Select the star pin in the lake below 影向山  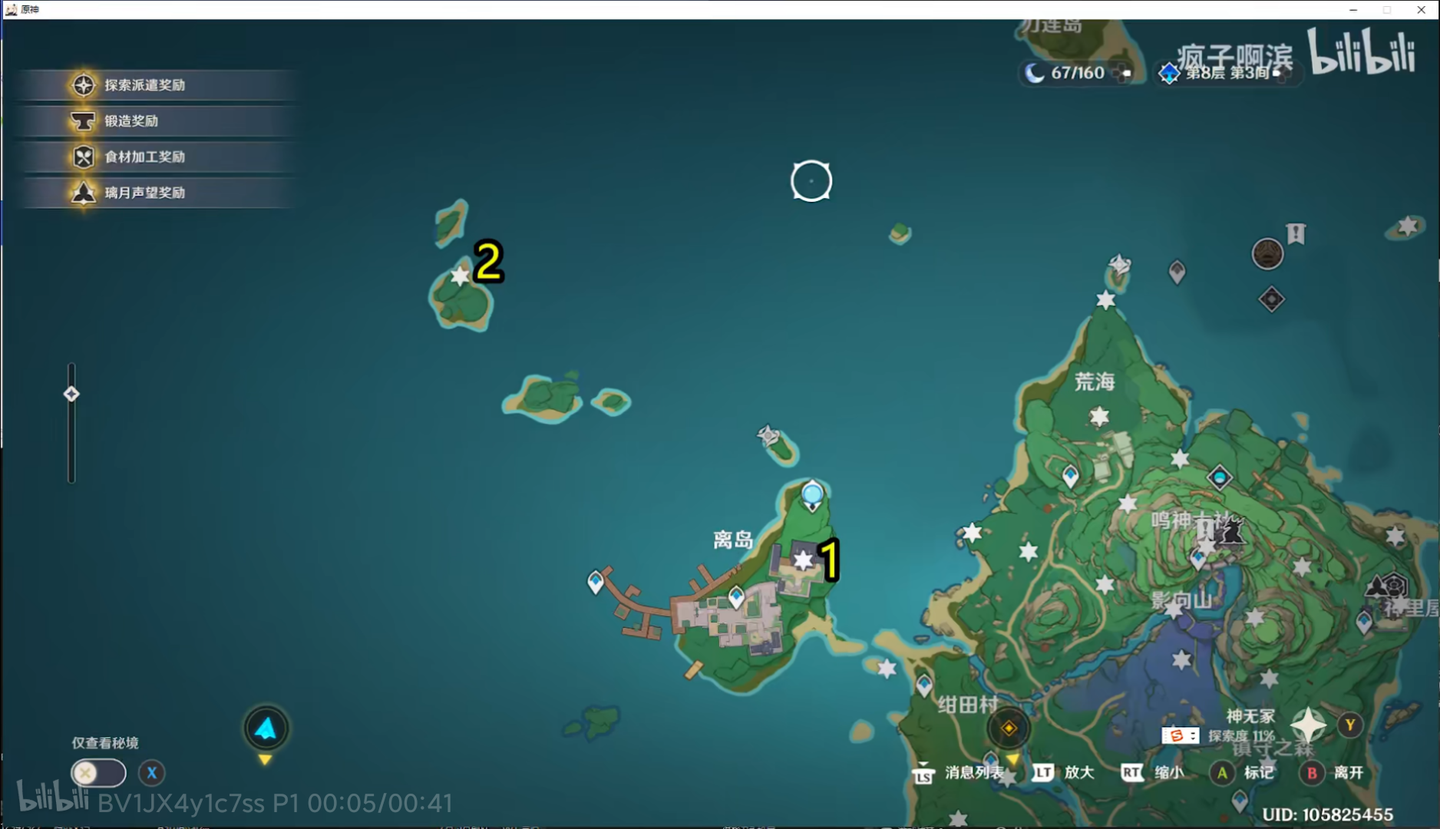pos(1182,660)
